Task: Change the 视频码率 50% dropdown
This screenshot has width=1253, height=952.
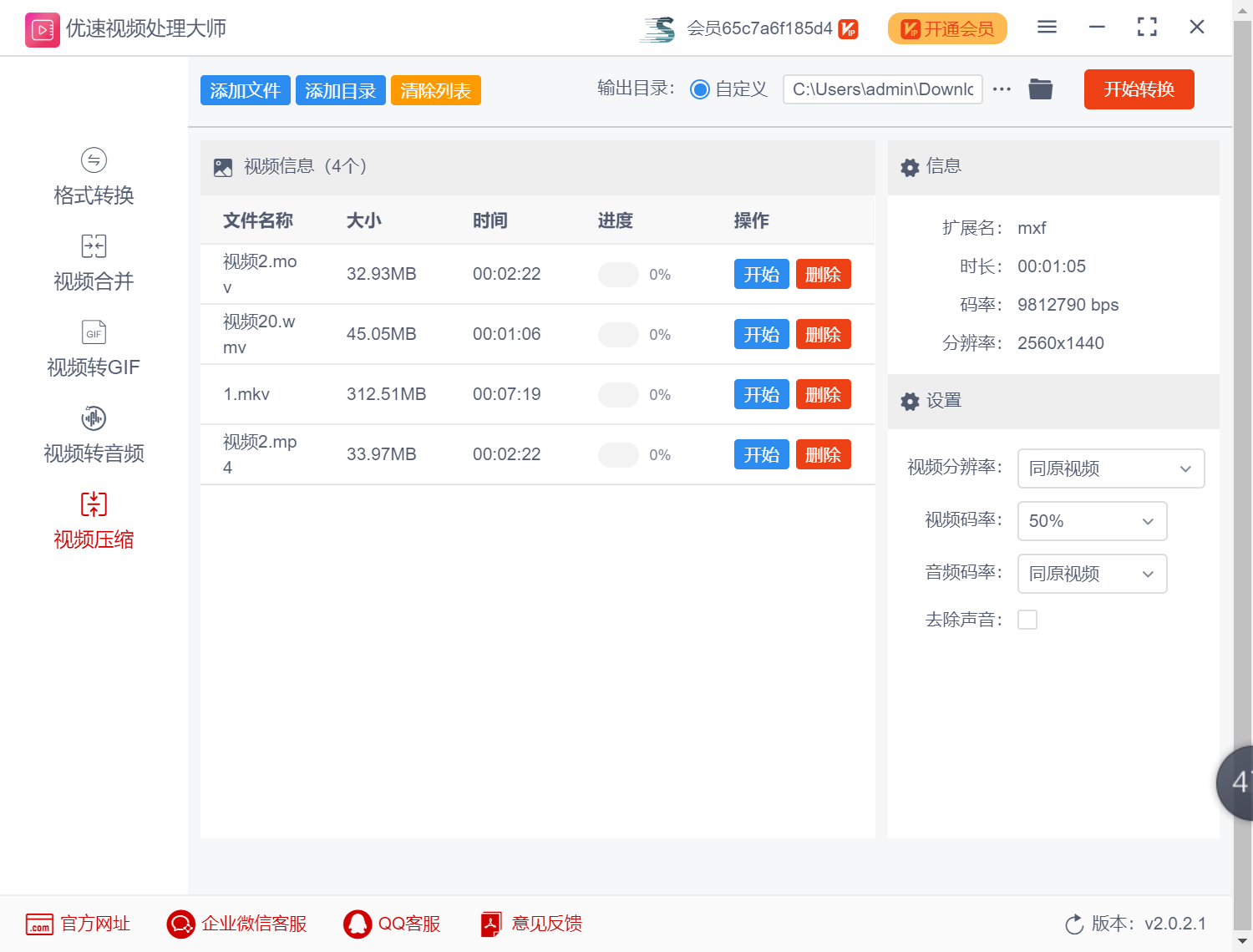Action: click(x=1092, y=520)
